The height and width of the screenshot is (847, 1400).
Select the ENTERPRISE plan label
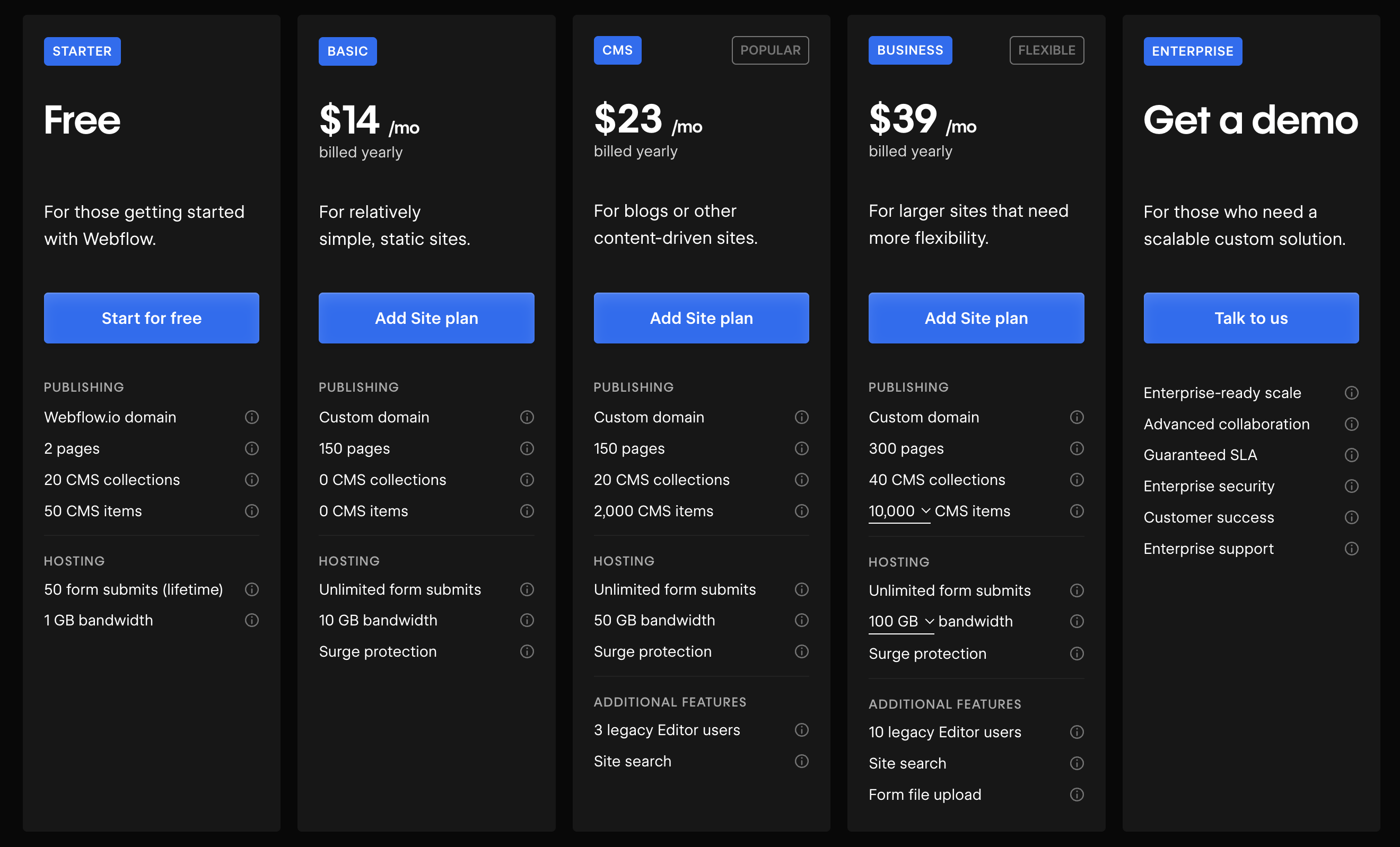pos(1192,52)
